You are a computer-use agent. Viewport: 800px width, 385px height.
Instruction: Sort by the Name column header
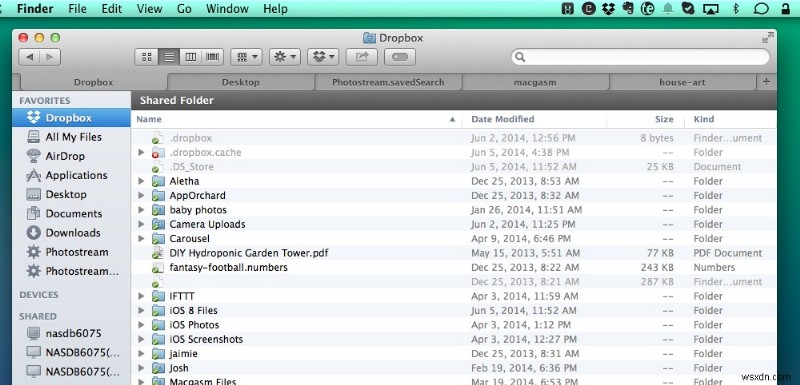296,119
